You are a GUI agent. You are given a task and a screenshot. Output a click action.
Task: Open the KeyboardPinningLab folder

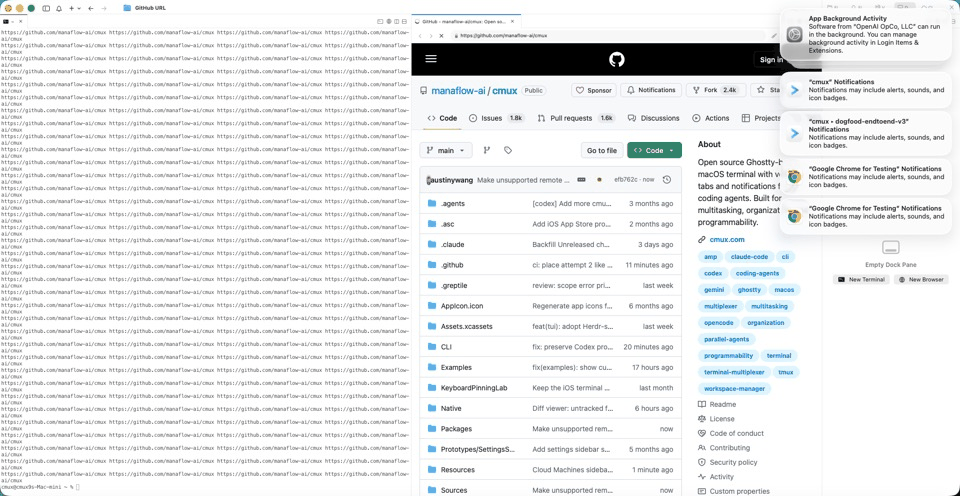(x=474, y=388)
